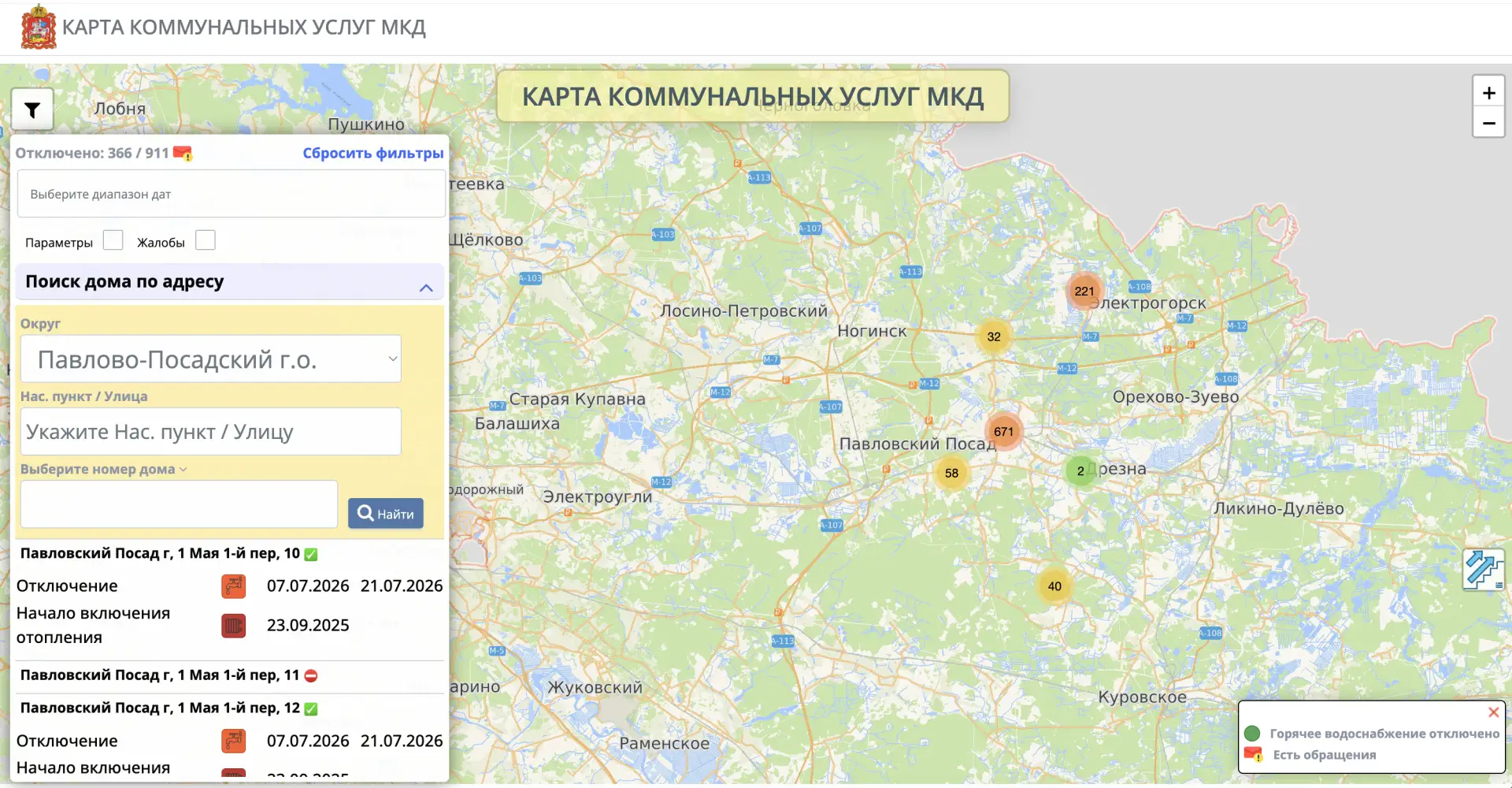Click Отключение label for 1-й пер, 10
Viewport: 1512px width, 788px height.
coord(67,585)
